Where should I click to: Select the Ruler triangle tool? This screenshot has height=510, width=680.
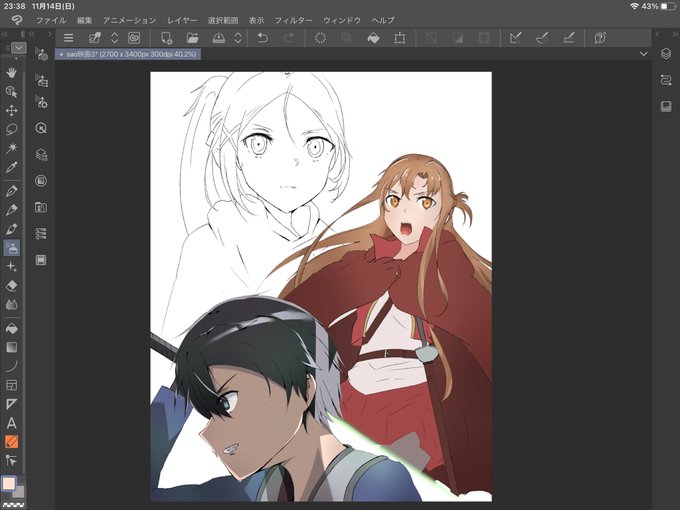(x=12, y=404)
